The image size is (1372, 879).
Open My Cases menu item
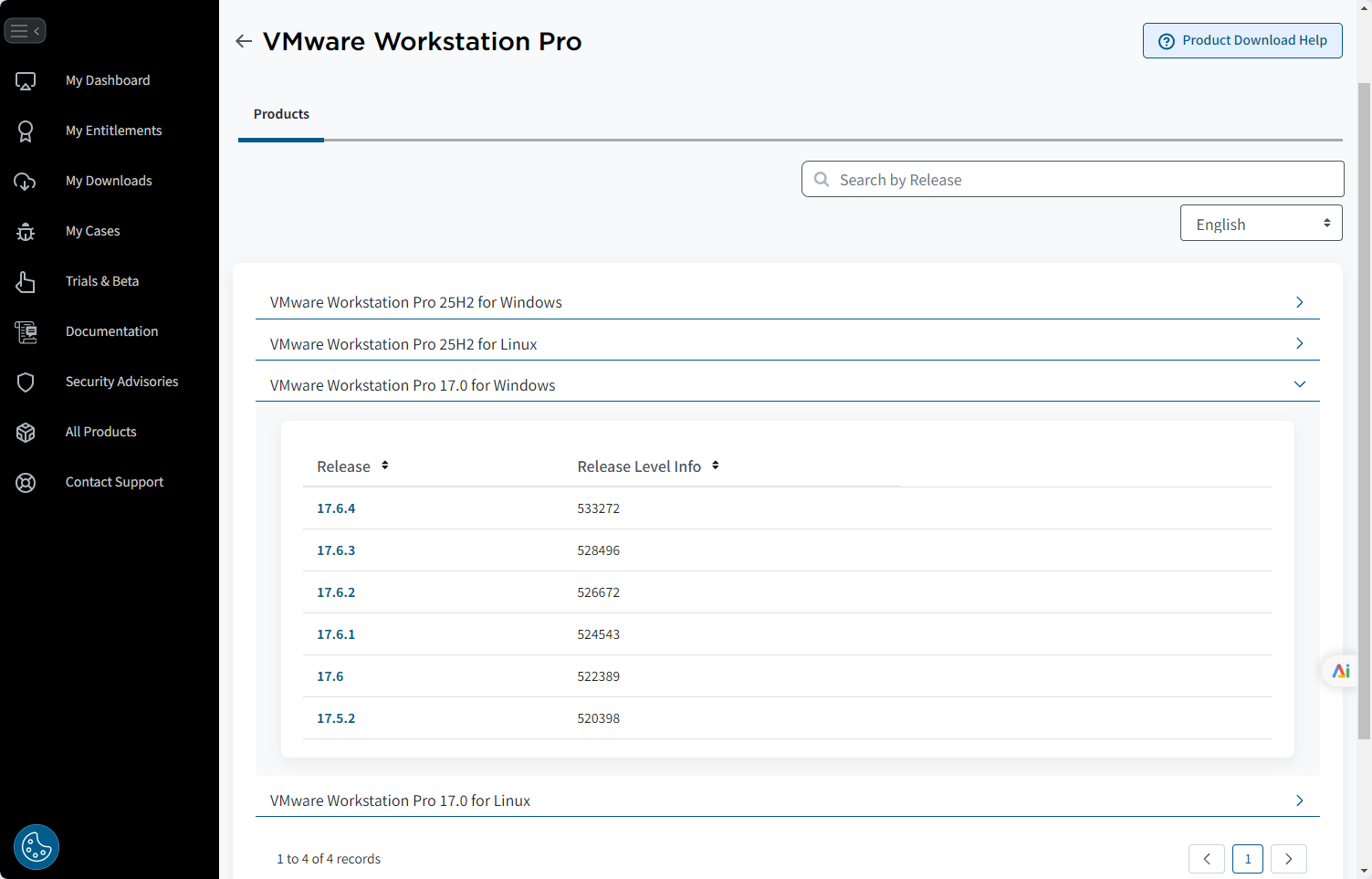point(93,231)
